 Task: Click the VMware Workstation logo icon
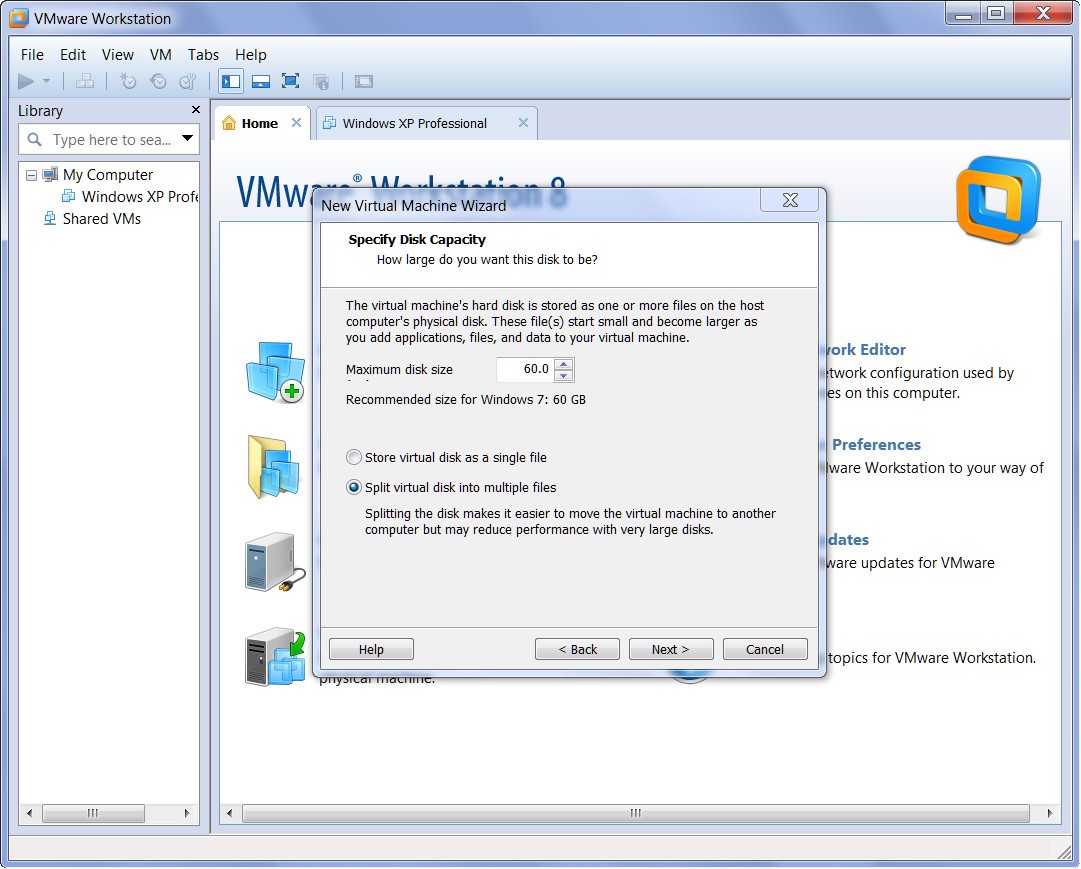coord(998,200)
